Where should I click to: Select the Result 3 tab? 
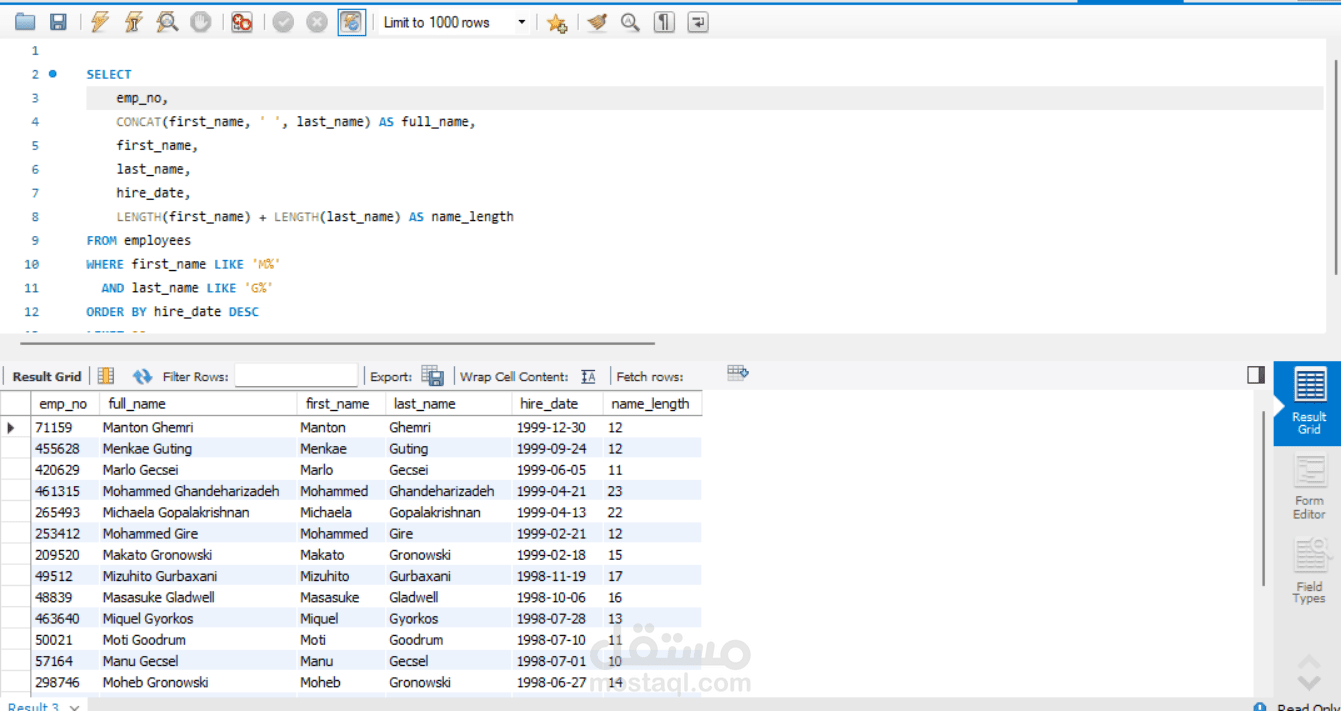[34, 706]
